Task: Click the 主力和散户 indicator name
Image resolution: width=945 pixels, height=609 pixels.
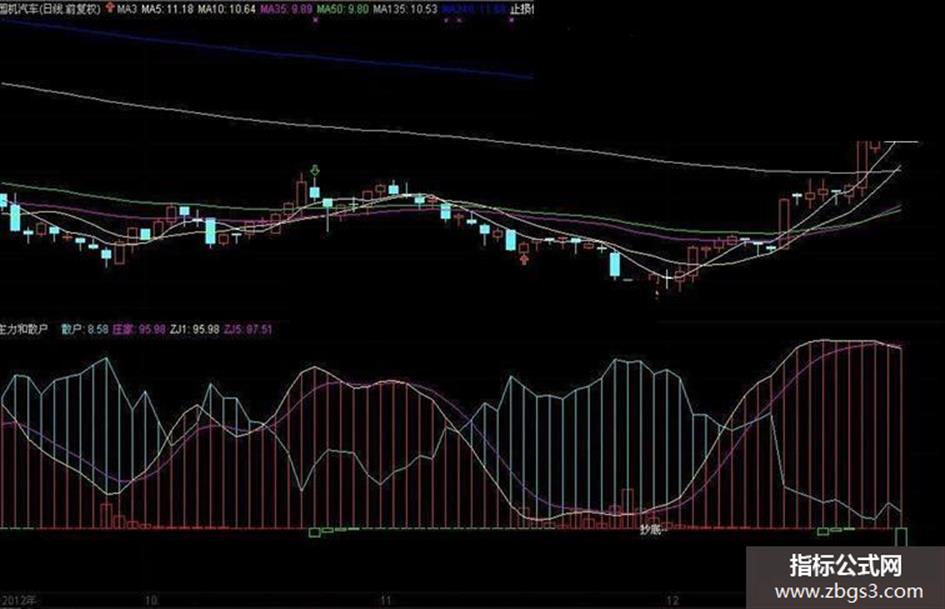Action: 24,329
